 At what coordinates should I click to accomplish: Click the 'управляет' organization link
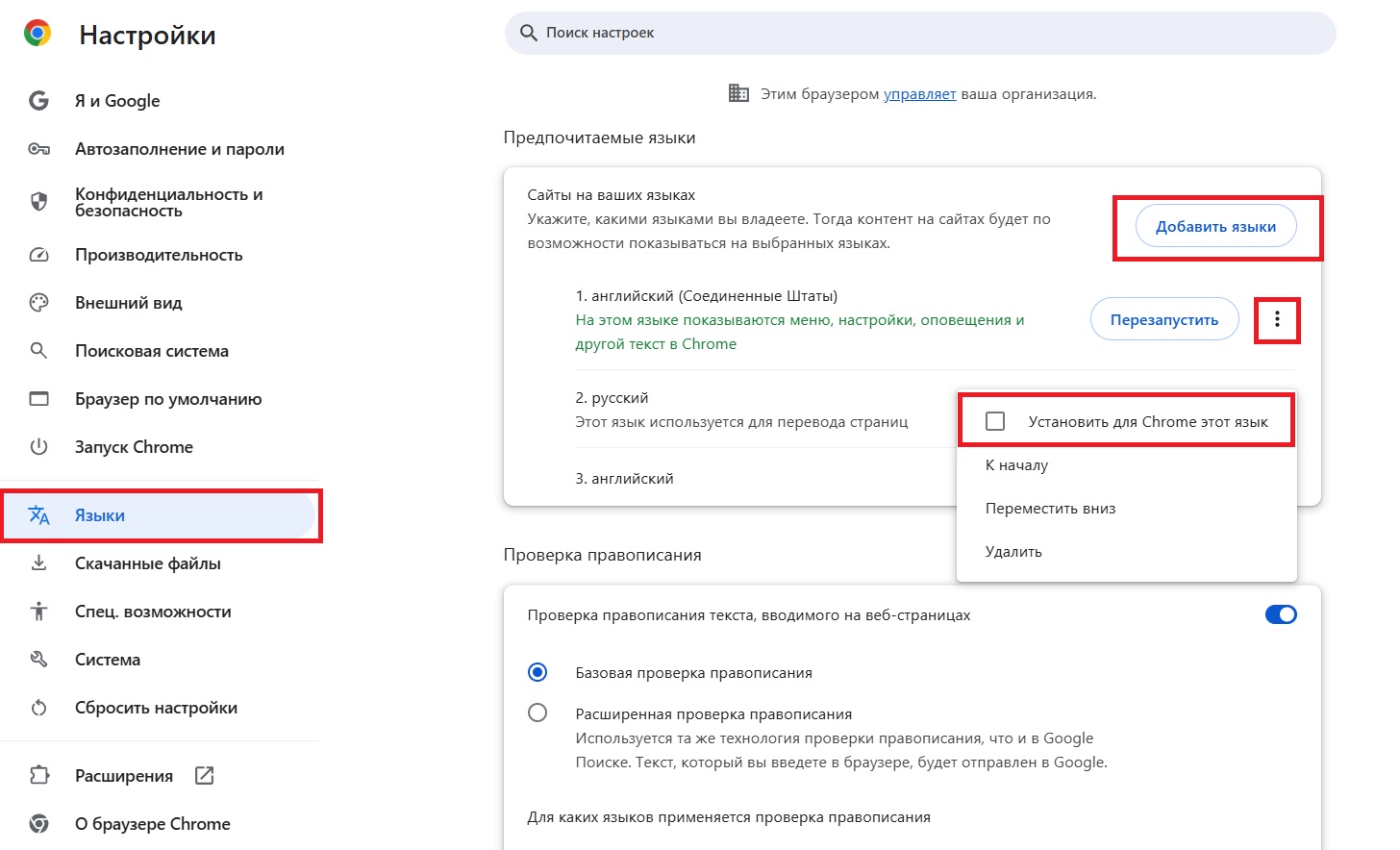click(919, 94)
